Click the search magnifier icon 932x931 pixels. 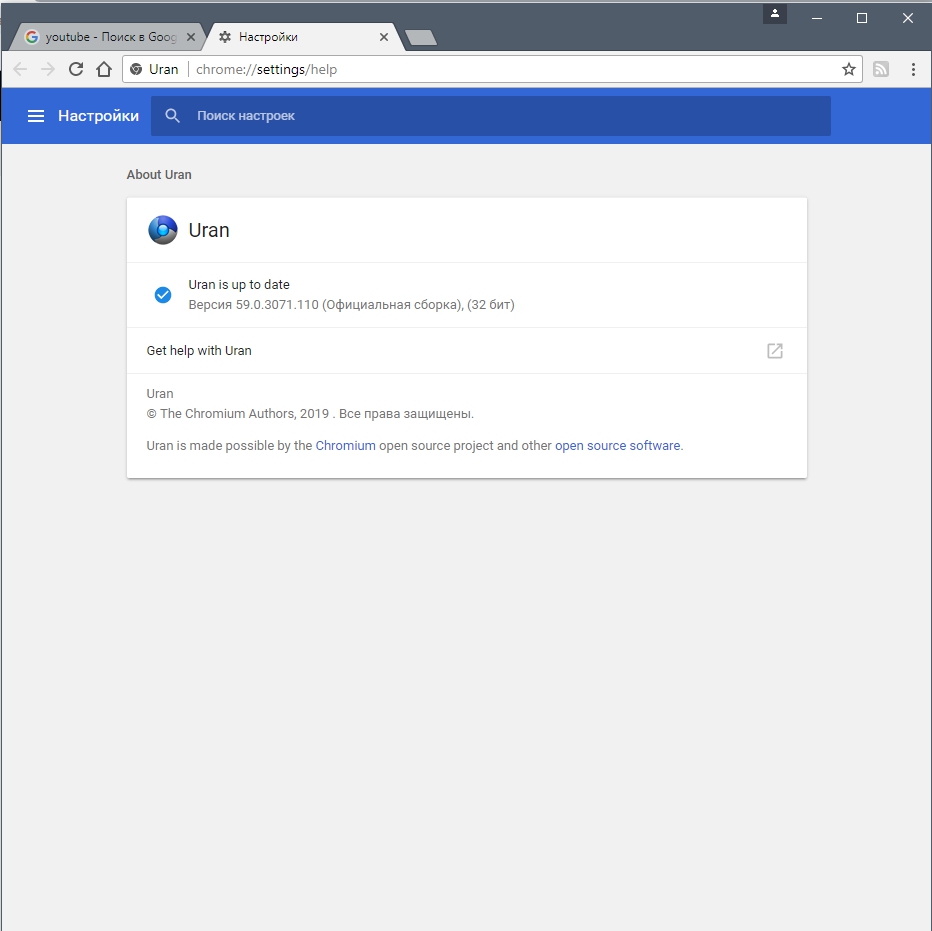point(172,116)
